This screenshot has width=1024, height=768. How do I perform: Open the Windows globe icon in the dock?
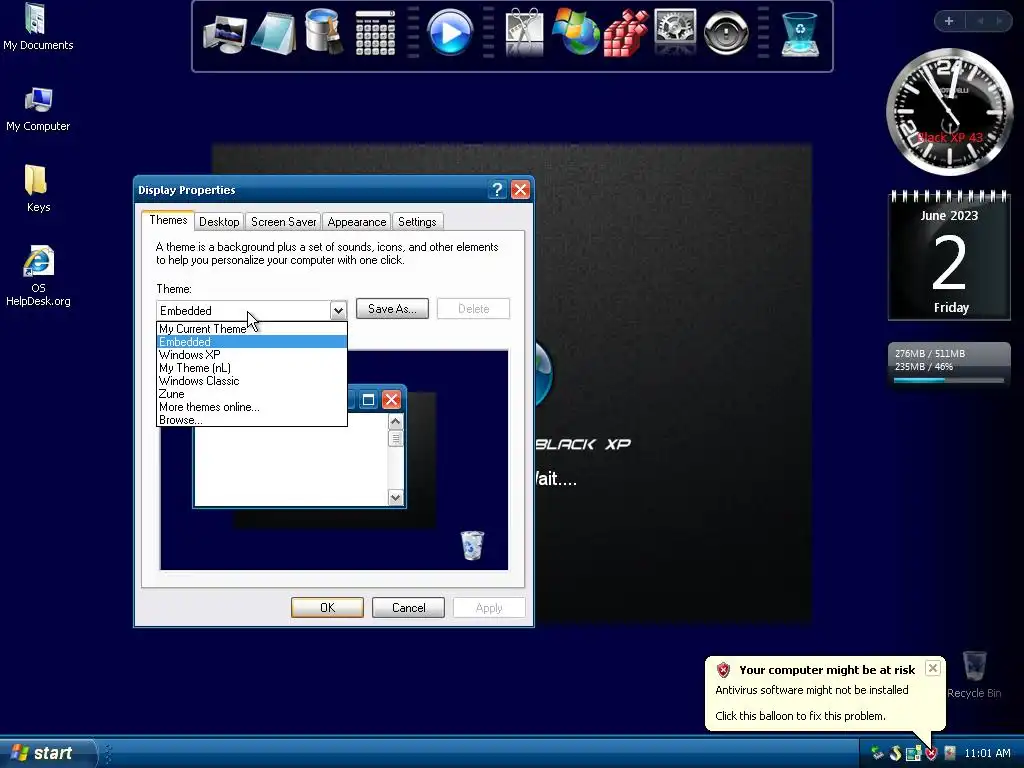tap(575, 31)
